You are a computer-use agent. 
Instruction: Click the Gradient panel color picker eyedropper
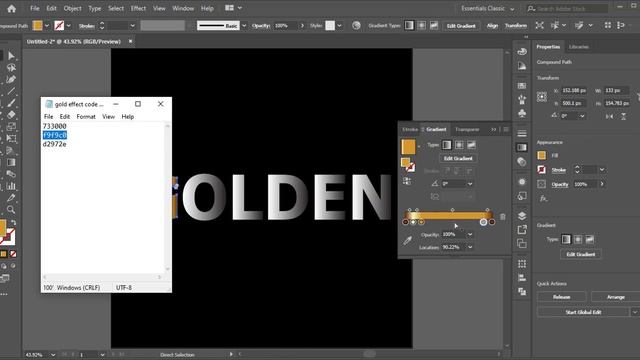tap(407, 240)
